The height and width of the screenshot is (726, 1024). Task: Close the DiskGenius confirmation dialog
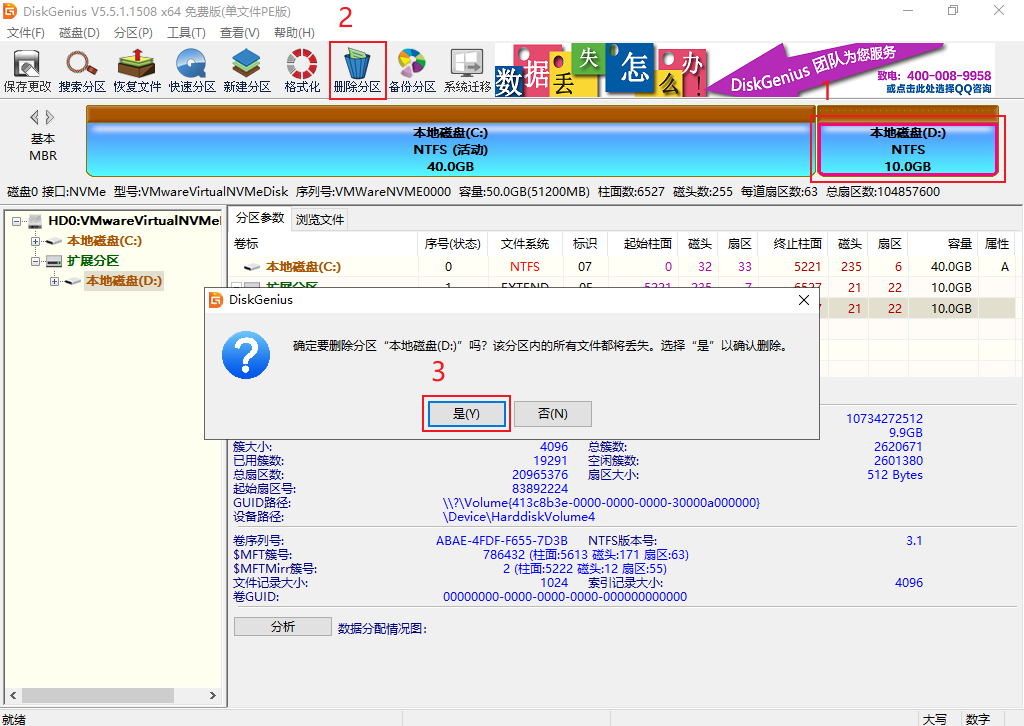point(804,300)
